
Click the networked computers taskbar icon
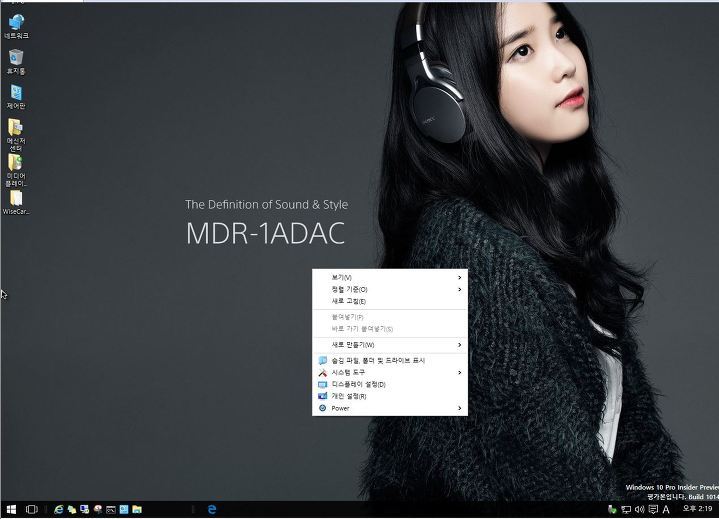click(x=84, y=509)
